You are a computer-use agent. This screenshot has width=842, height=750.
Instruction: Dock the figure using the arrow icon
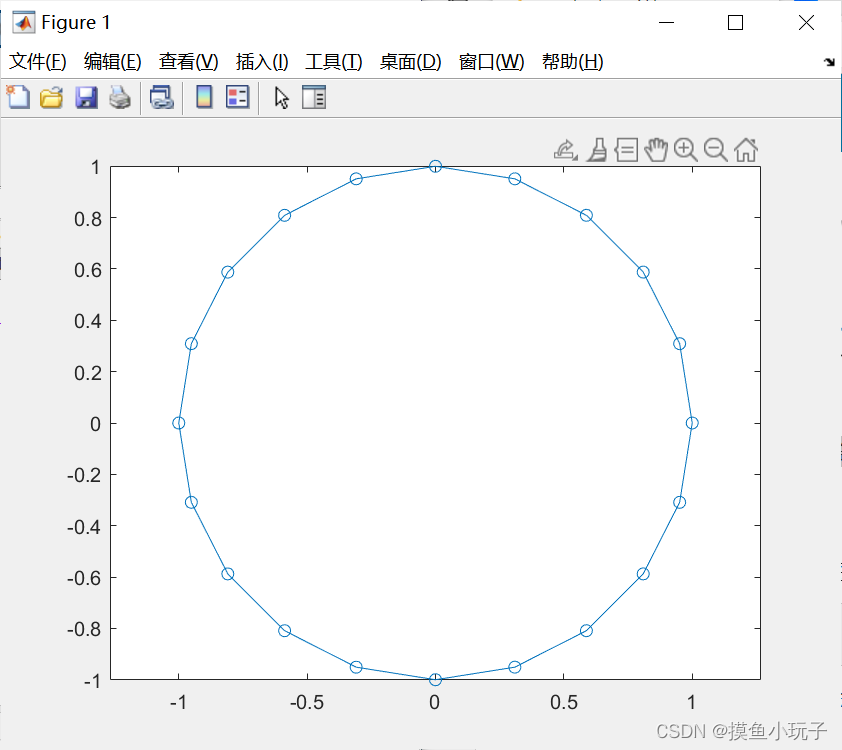[x=829, y=62]
